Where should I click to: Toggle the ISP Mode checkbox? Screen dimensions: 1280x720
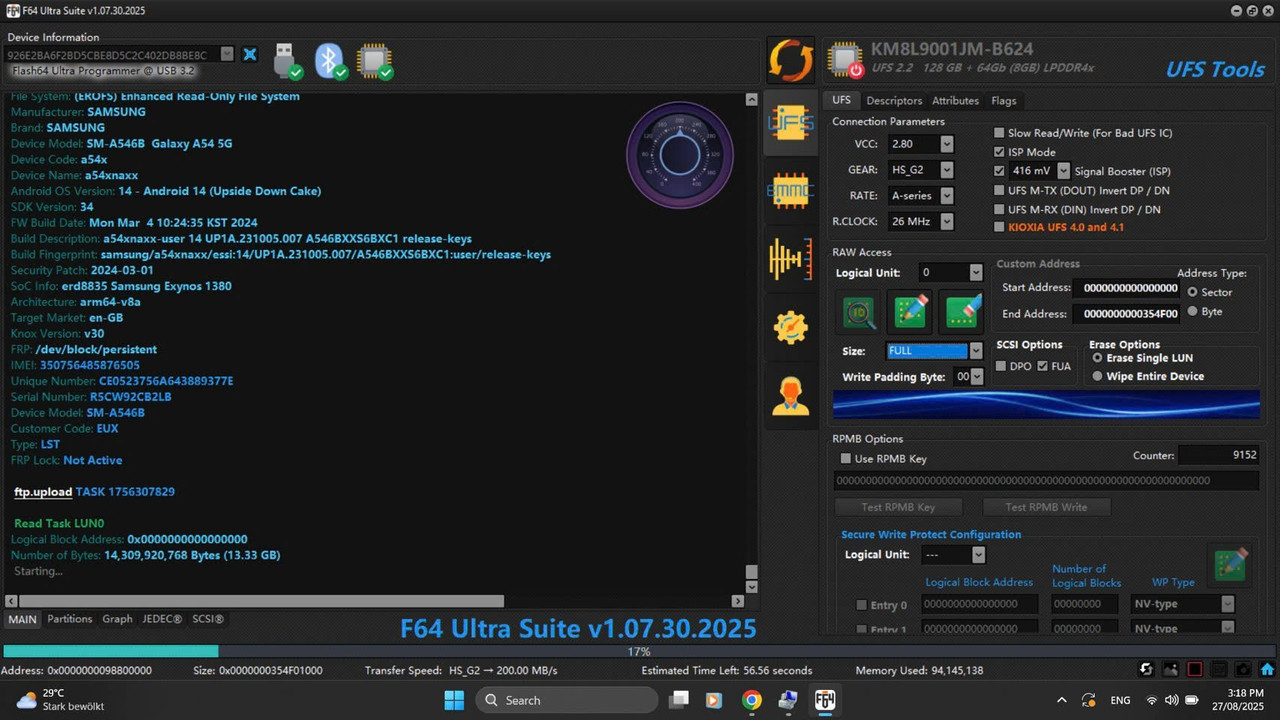click(999, 152)
